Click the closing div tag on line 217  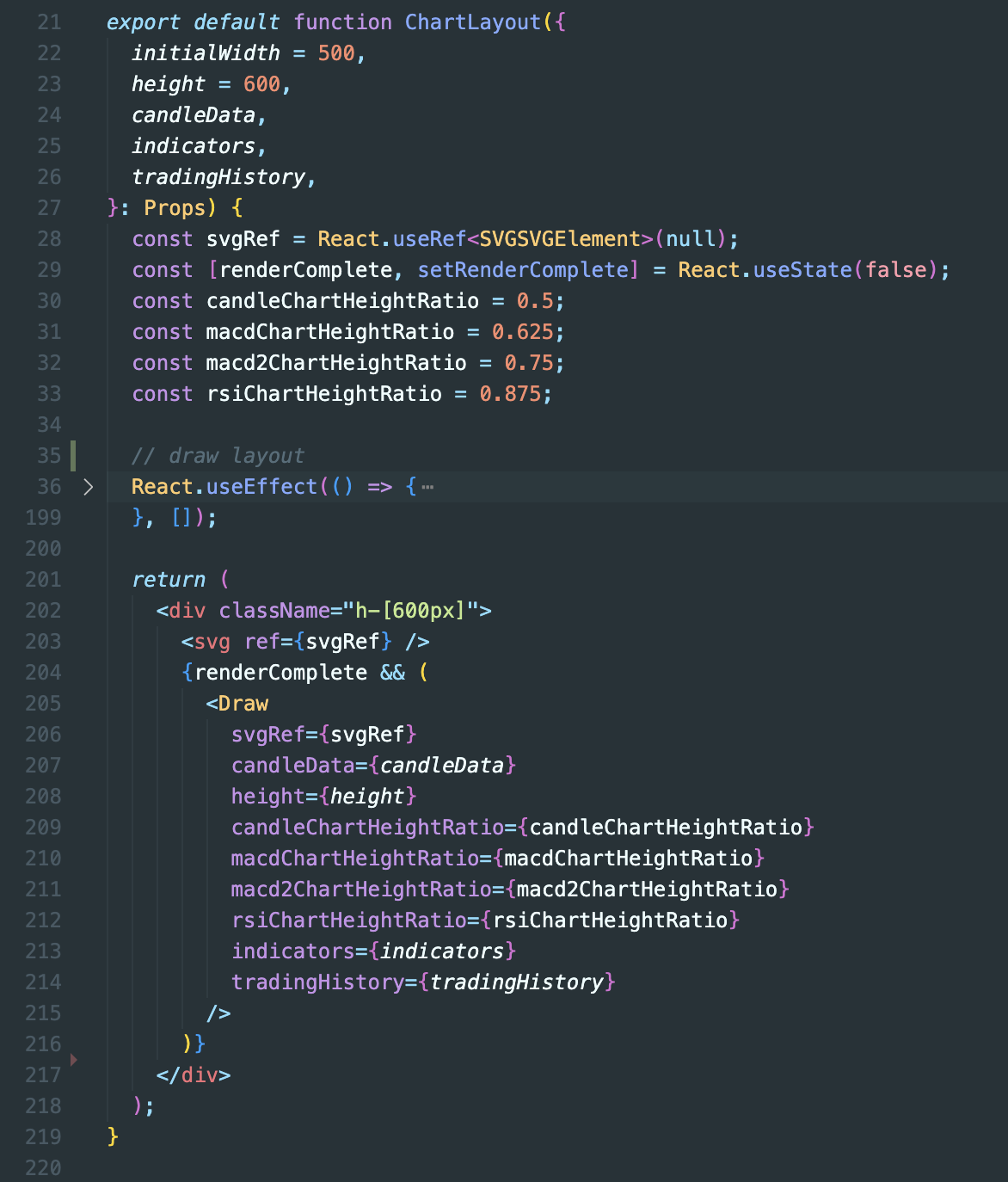tap(194, 1075)
